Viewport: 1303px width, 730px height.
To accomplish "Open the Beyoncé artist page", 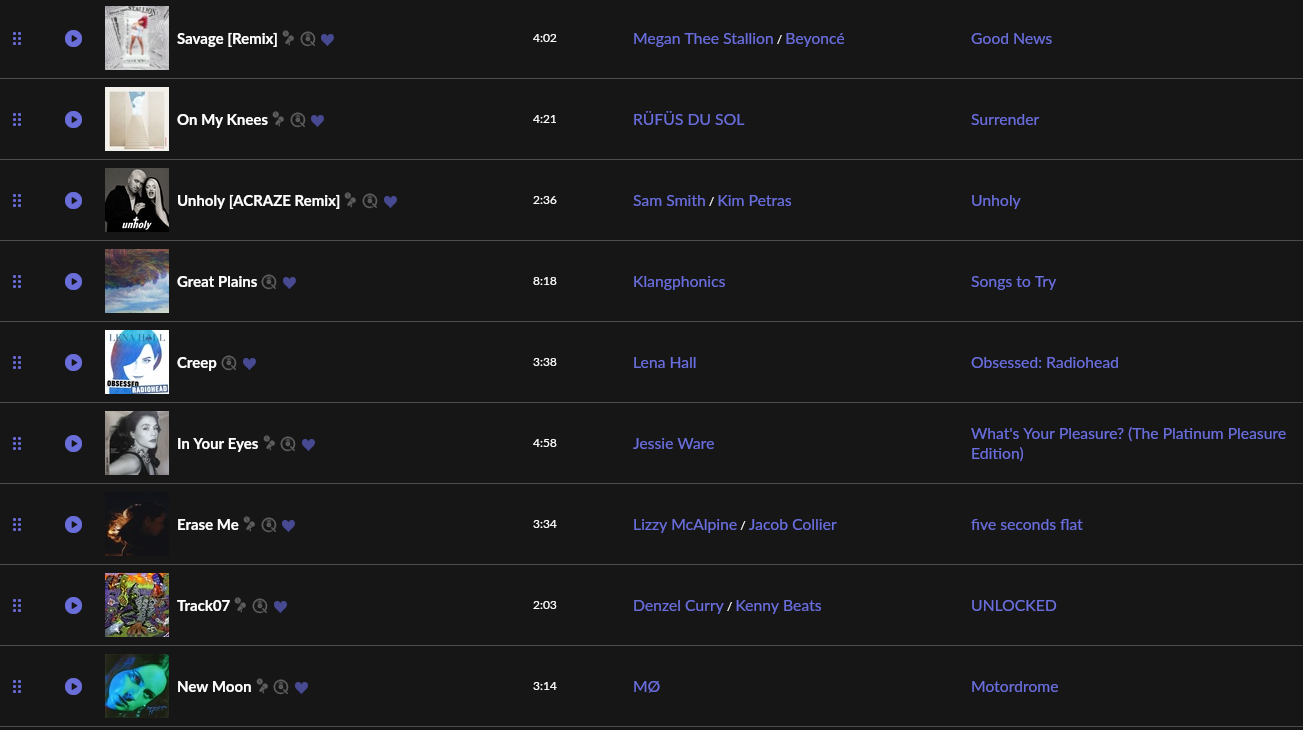I will [814, 38].
